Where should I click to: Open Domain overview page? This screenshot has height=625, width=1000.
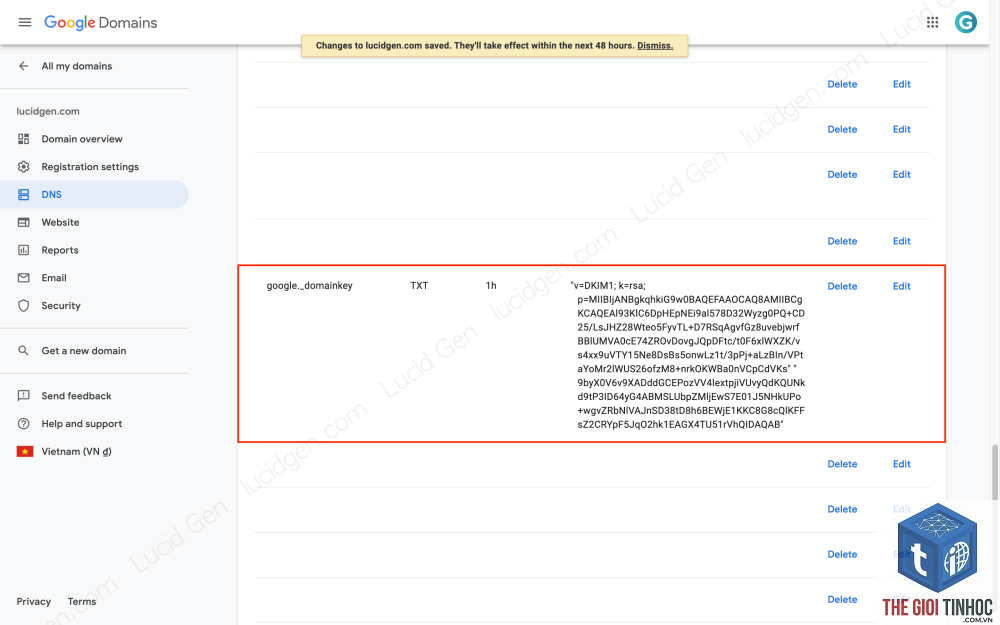pyautogui.click(x=82, y=138)
